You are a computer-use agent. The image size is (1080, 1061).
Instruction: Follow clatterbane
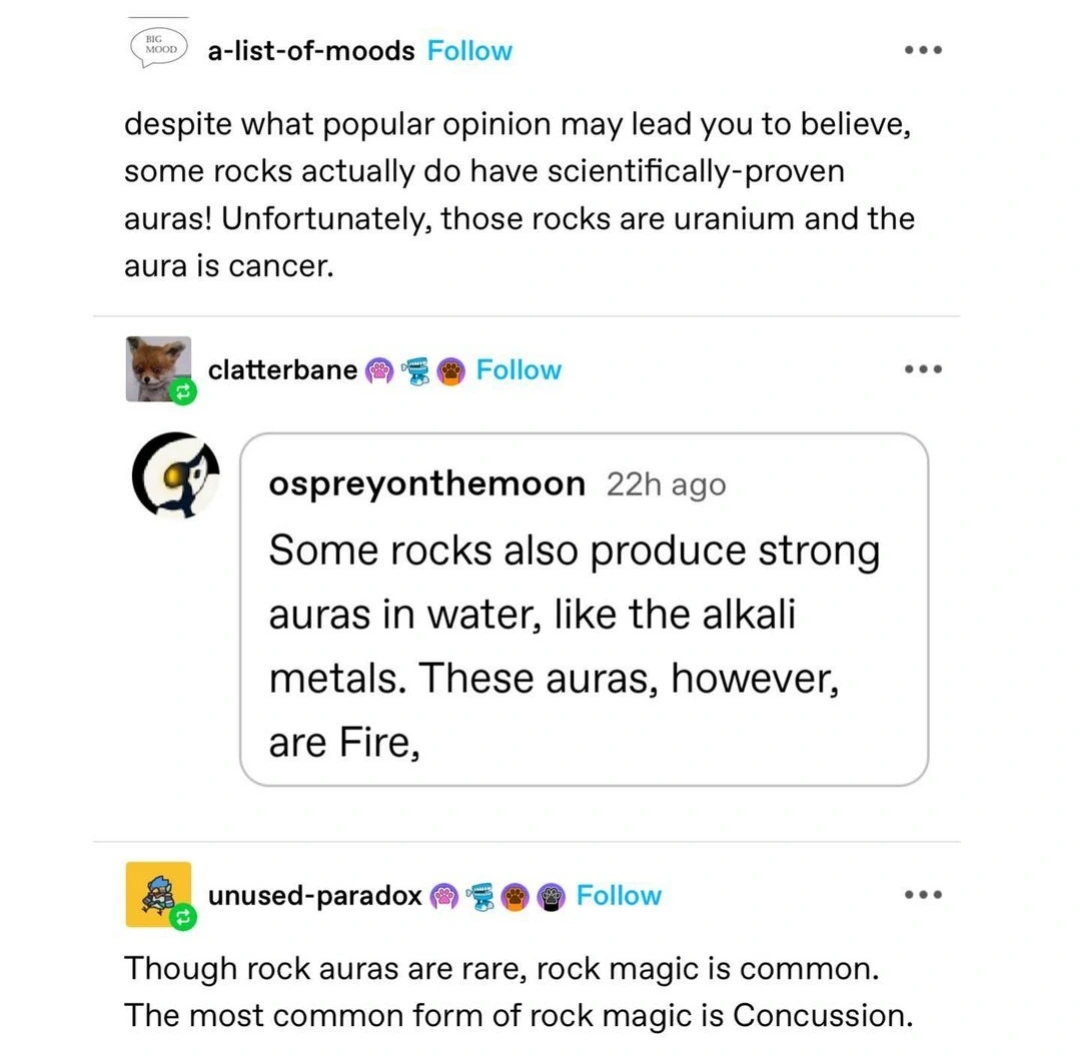518,370
